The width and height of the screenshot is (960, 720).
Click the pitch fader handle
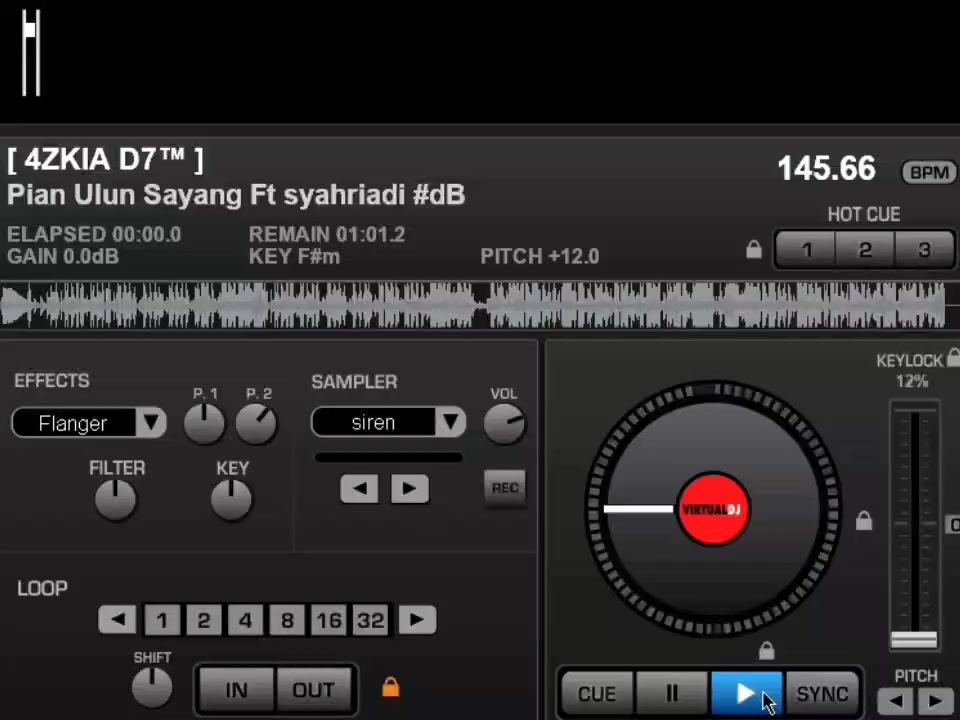[913, 640]
